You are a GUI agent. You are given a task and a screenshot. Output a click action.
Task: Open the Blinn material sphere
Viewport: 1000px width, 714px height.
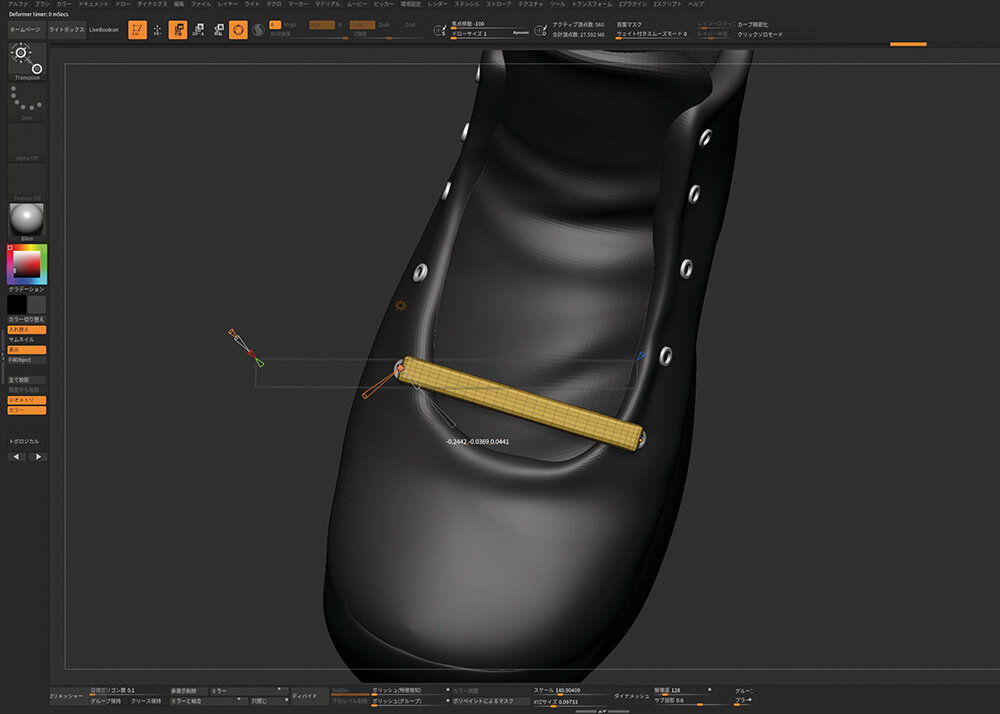click(27, 222)
